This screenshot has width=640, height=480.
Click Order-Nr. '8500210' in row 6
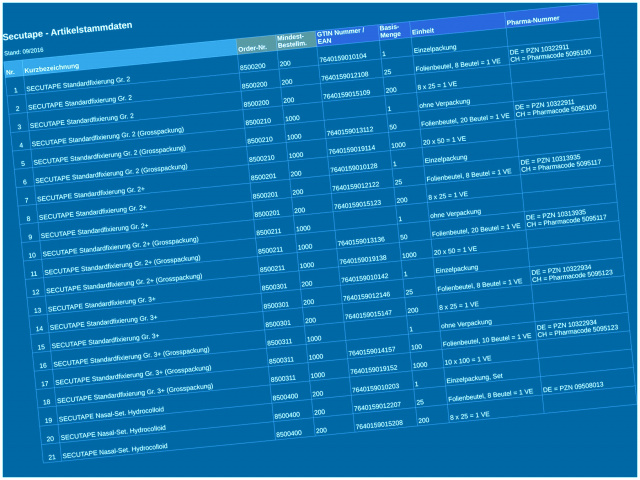(262, 158)
